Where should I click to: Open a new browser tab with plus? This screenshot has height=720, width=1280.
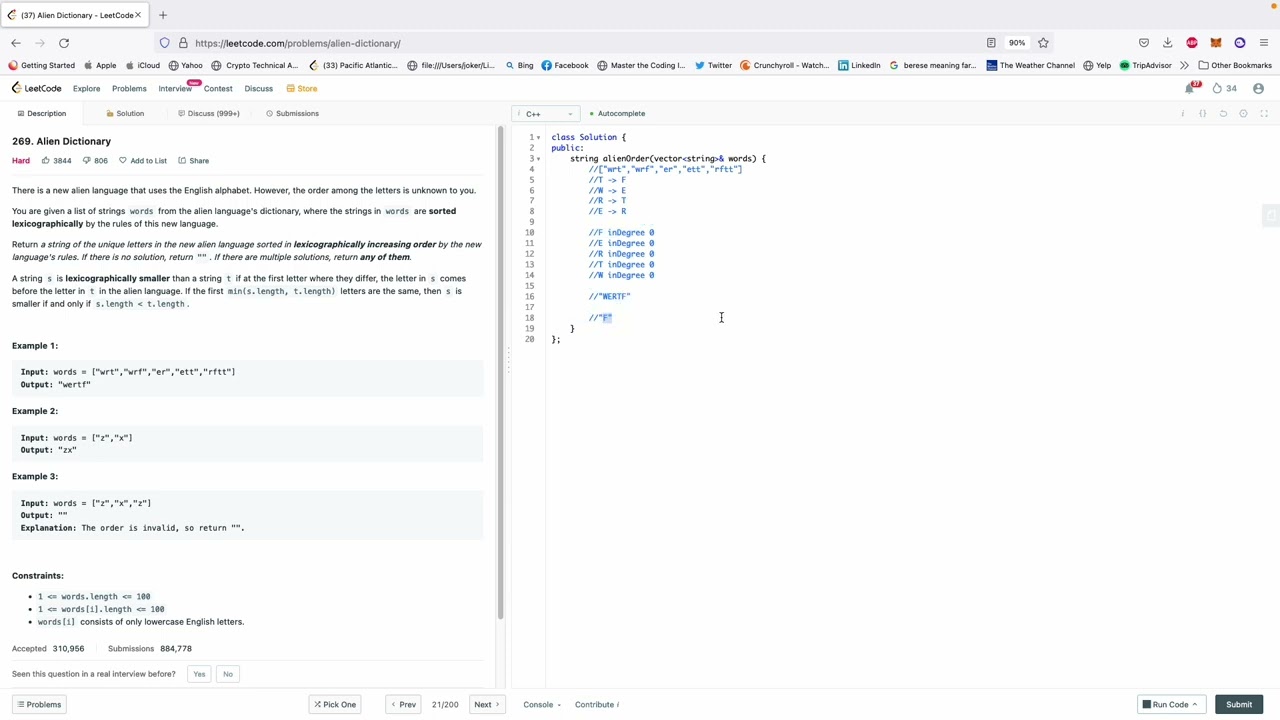(163, 15)
